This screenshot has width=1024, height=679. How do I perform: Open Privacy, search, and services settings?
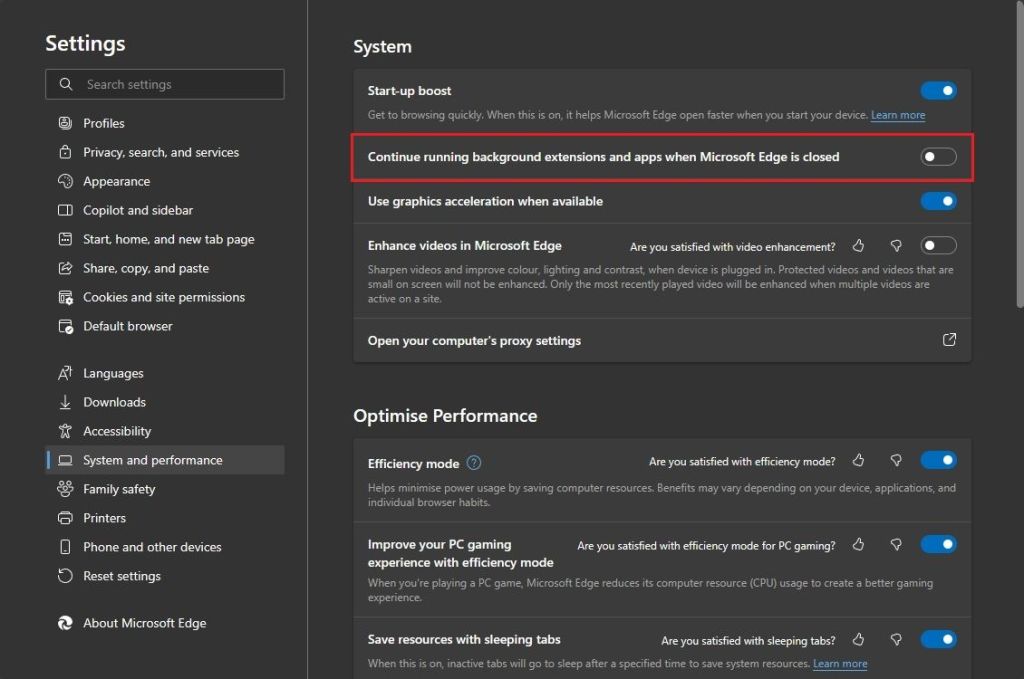point(161,152)
